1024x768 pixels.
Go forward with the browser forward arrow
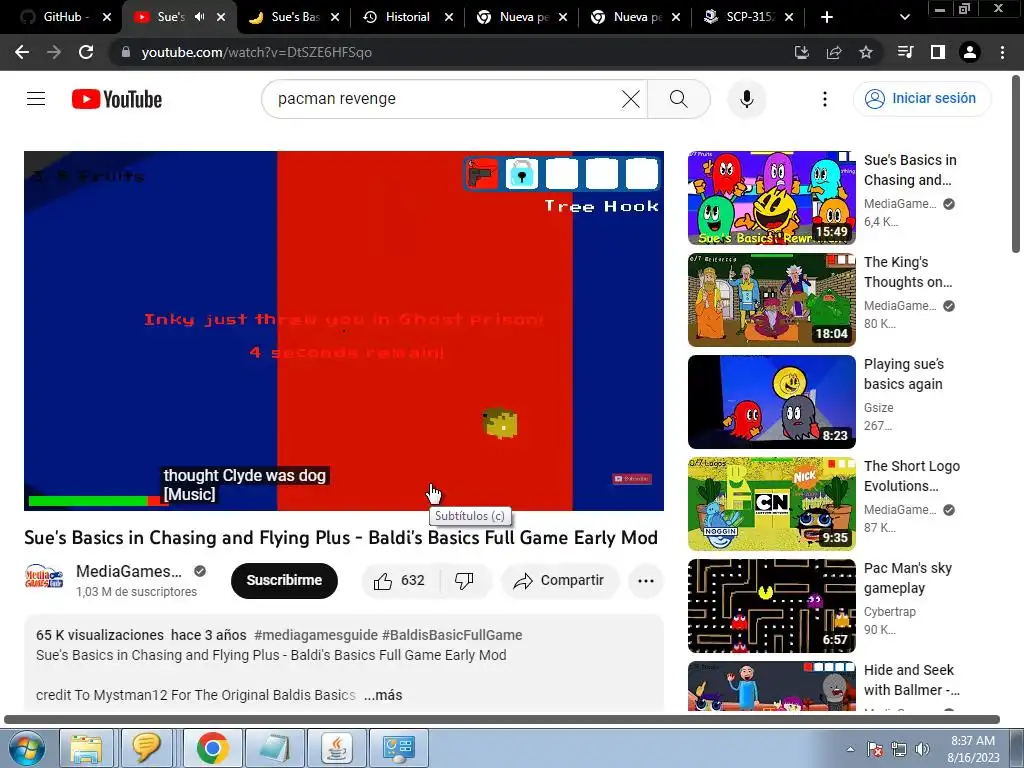(x=54, y=52)
